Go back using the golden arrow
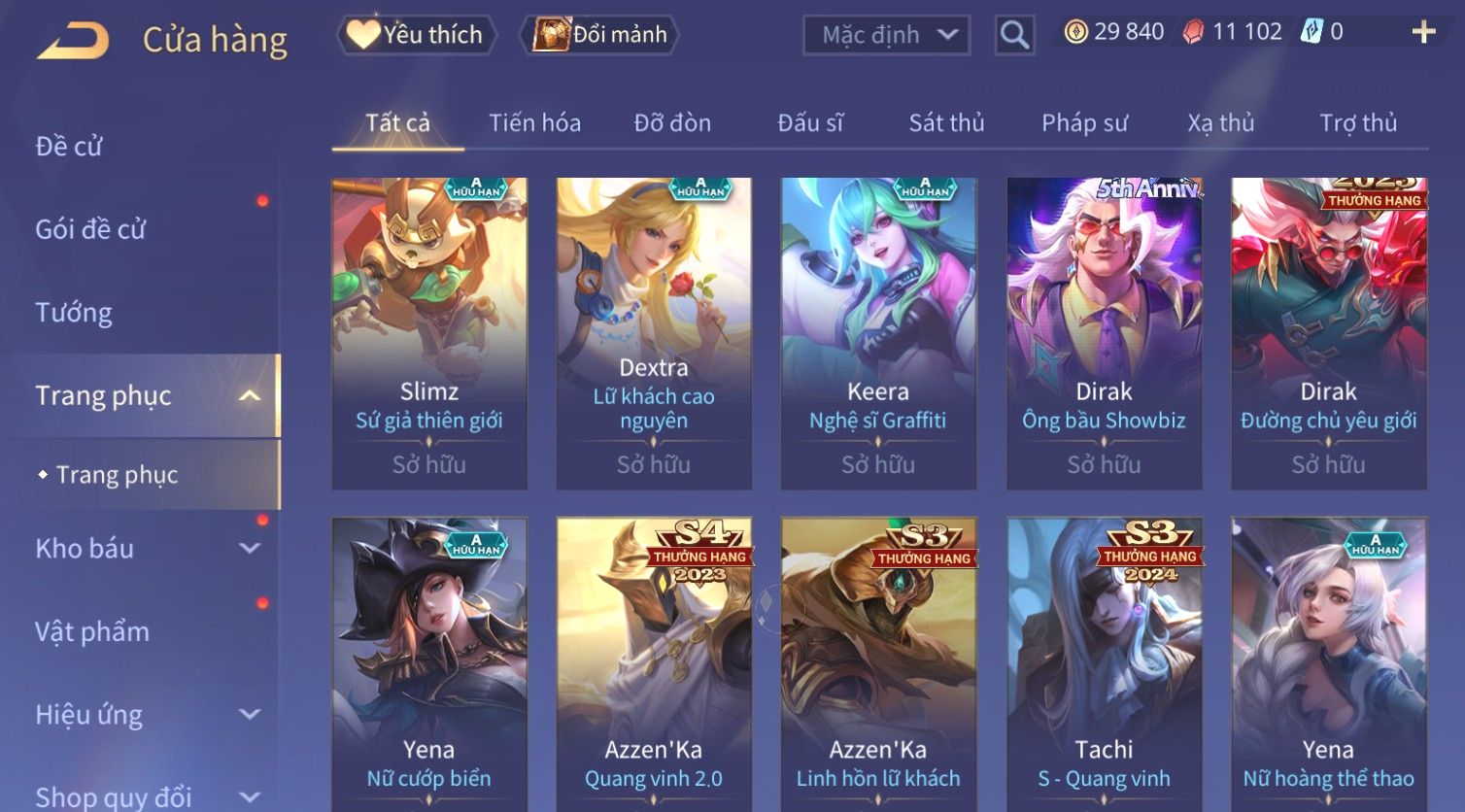Image resolution: width=1465 pixels, height=812 pixels. tap(74, 40)
